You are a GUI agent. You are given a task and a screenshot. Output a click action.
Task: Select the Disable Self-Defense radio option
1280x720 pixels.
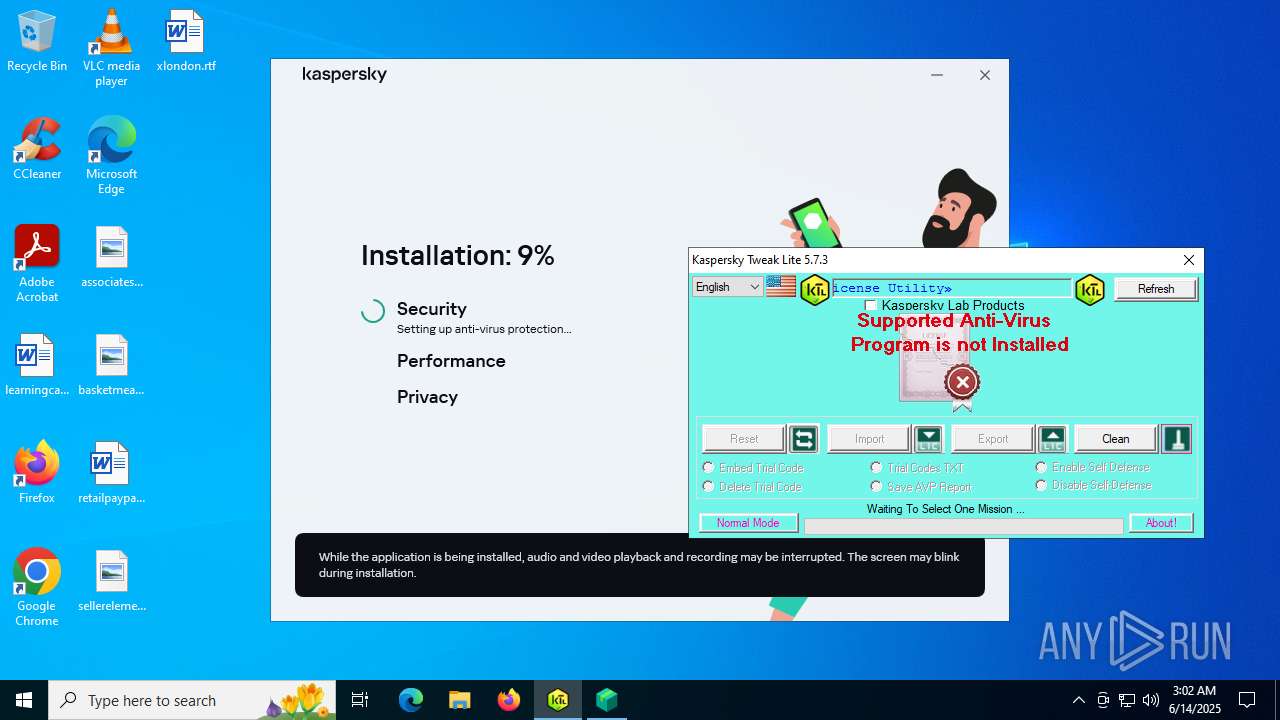[1041, 485]
